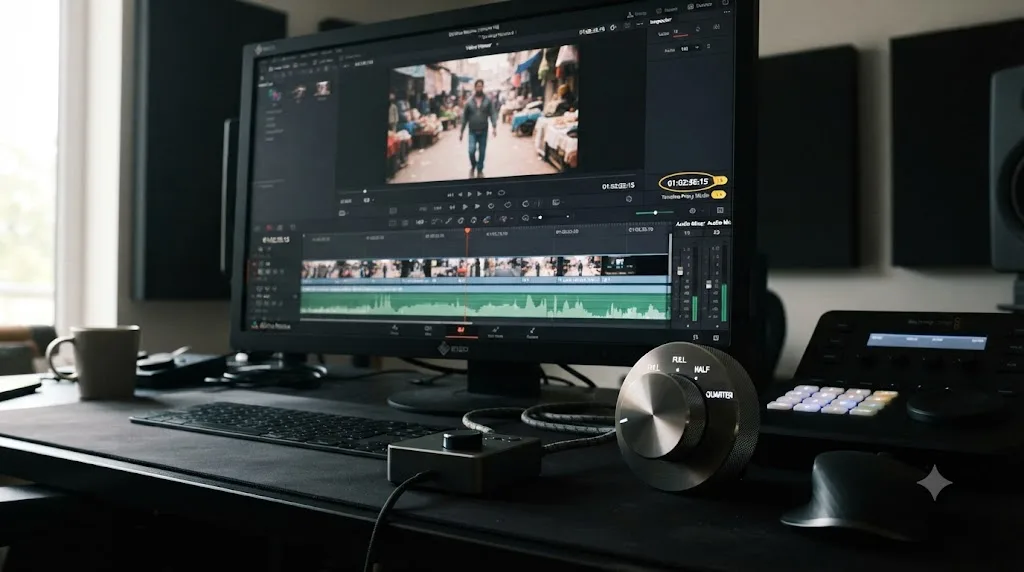Image resolution: width=1024 pixels, height=572 pixels.
Task: Jump to last frame in viewer transport
Action: (x=489, y=193)
